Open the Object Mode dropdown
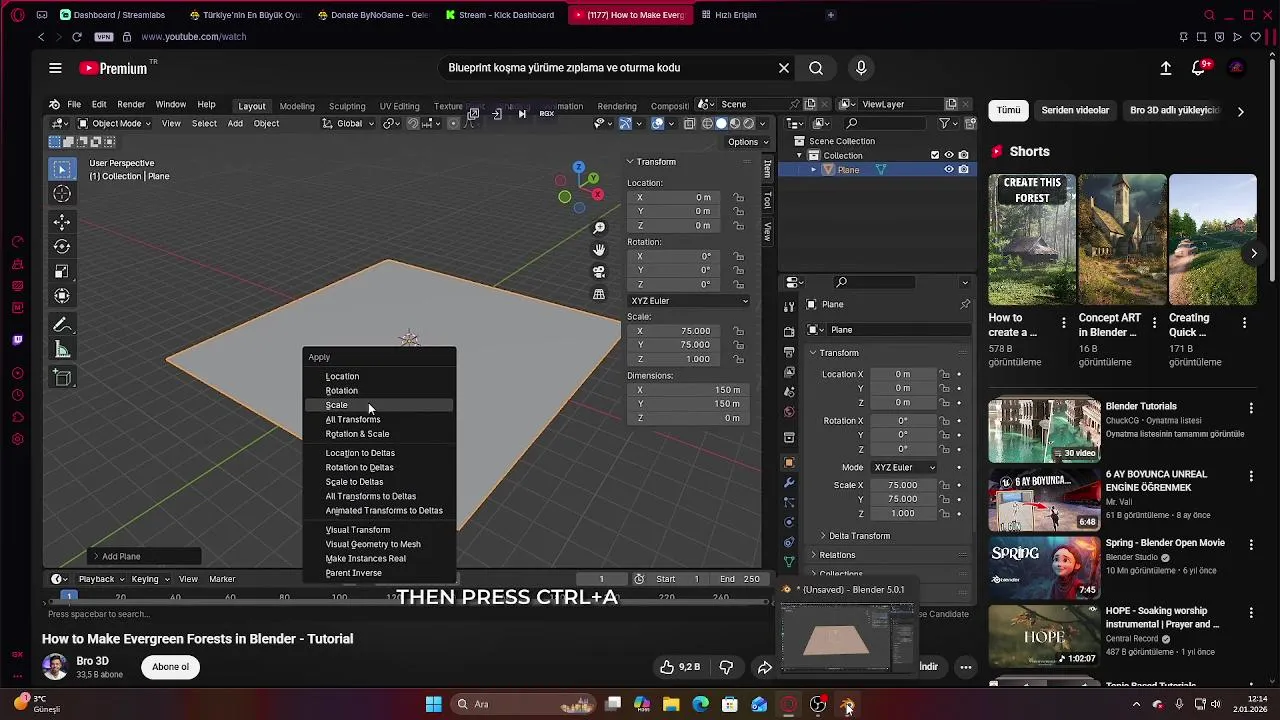 pyautogui.click(x=116, y=123)
